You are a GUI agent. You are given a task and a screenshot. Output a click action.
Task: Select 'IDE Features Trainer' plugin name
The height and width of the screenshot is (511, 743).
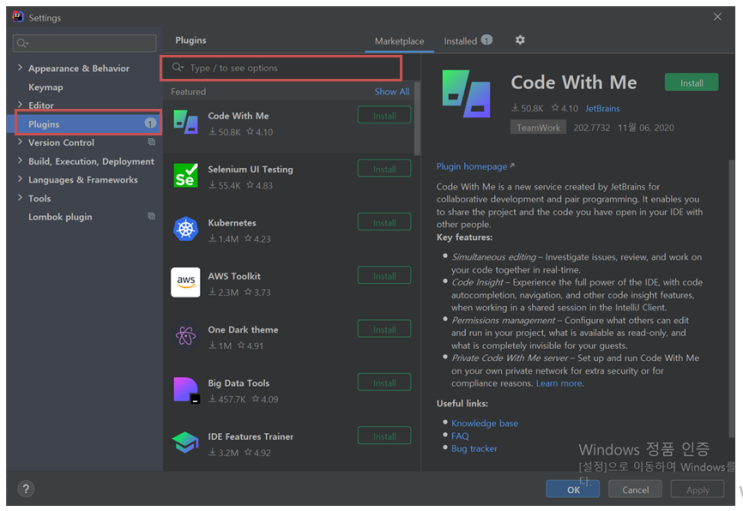tap(250, 437)
